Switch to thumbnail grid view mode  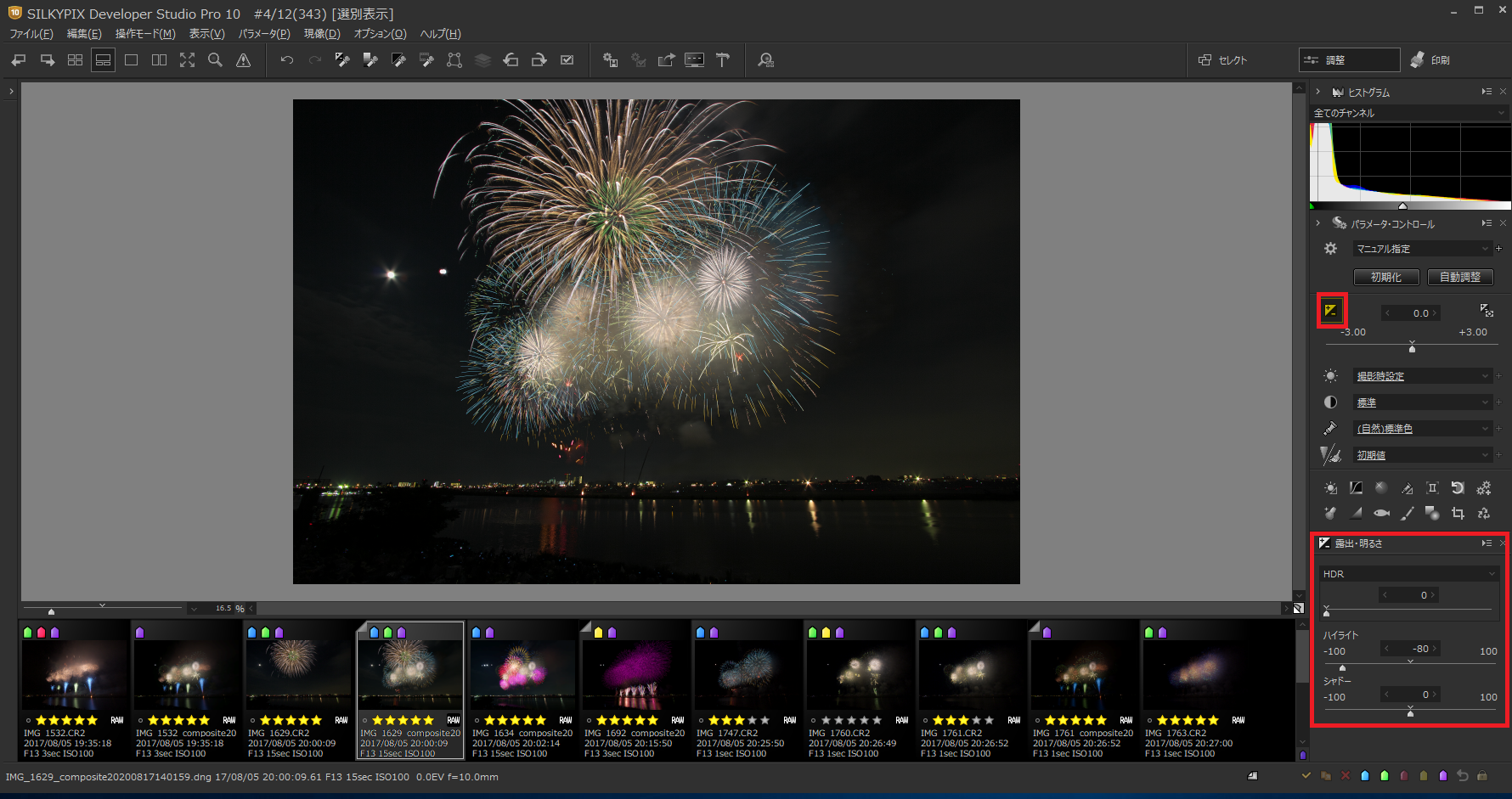(75, 60)
